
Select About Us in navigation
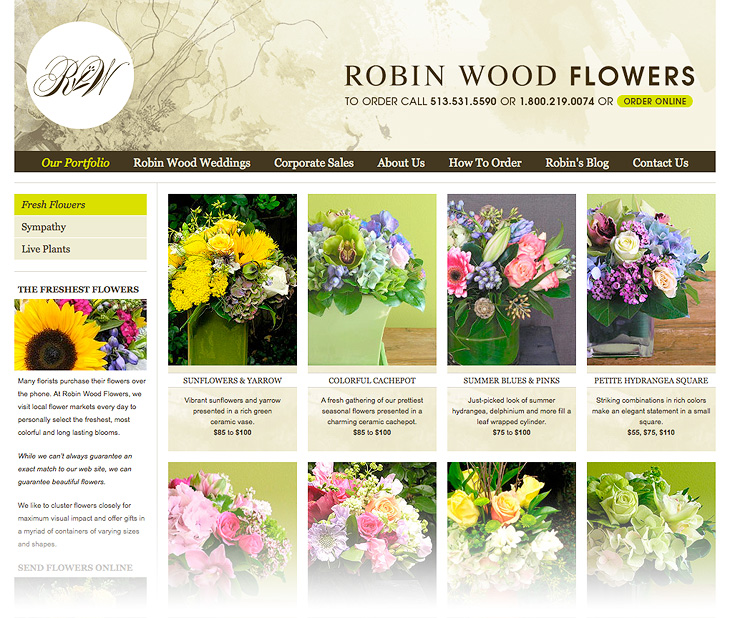pyautogui.click(x=401, y=162)
